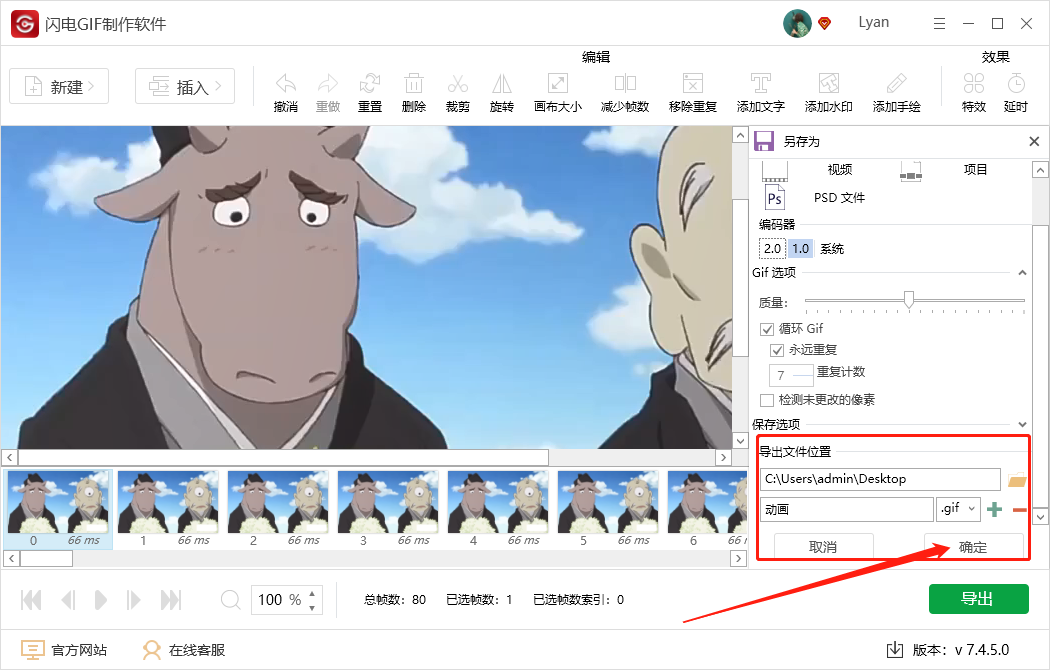
Task: Click the 画布大小 canvas size tool
Action: [x=557, y=91]
